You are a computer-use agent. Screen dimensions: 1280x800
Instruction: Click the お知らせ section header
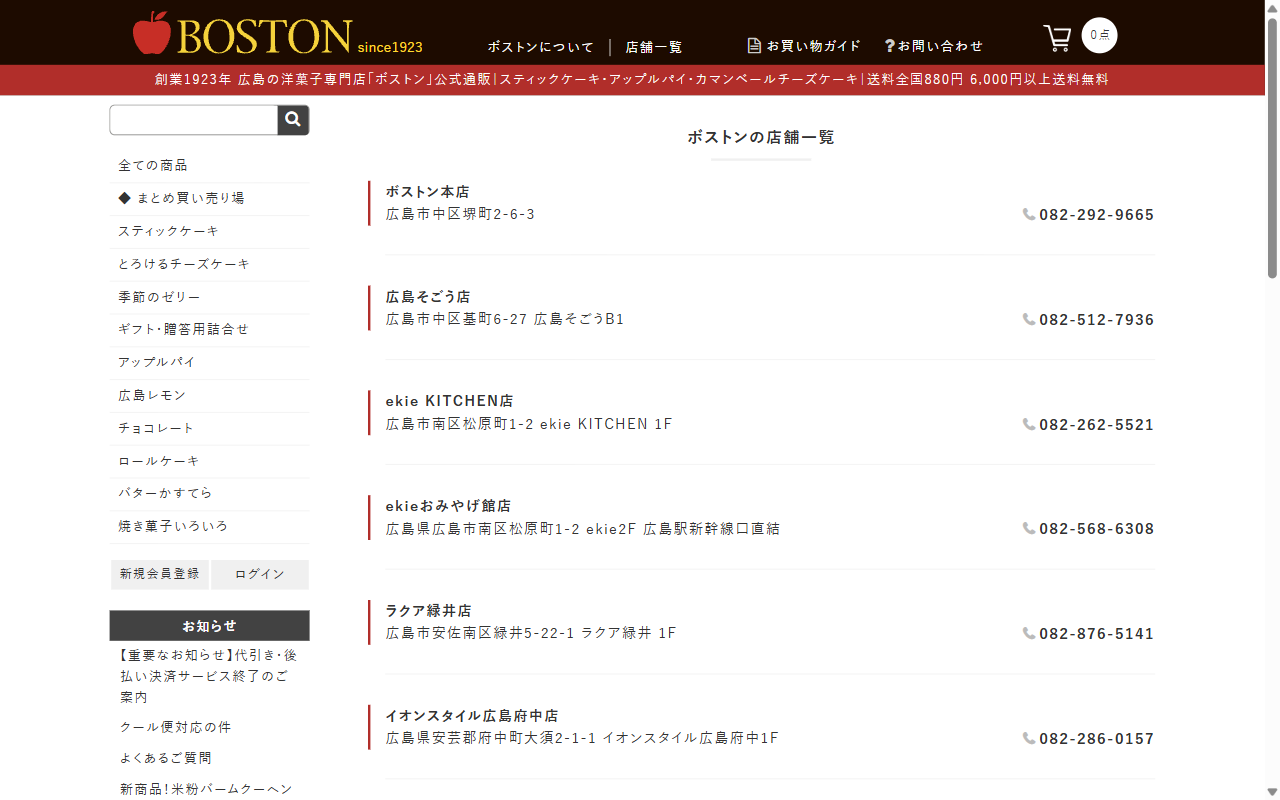(209, 626)
